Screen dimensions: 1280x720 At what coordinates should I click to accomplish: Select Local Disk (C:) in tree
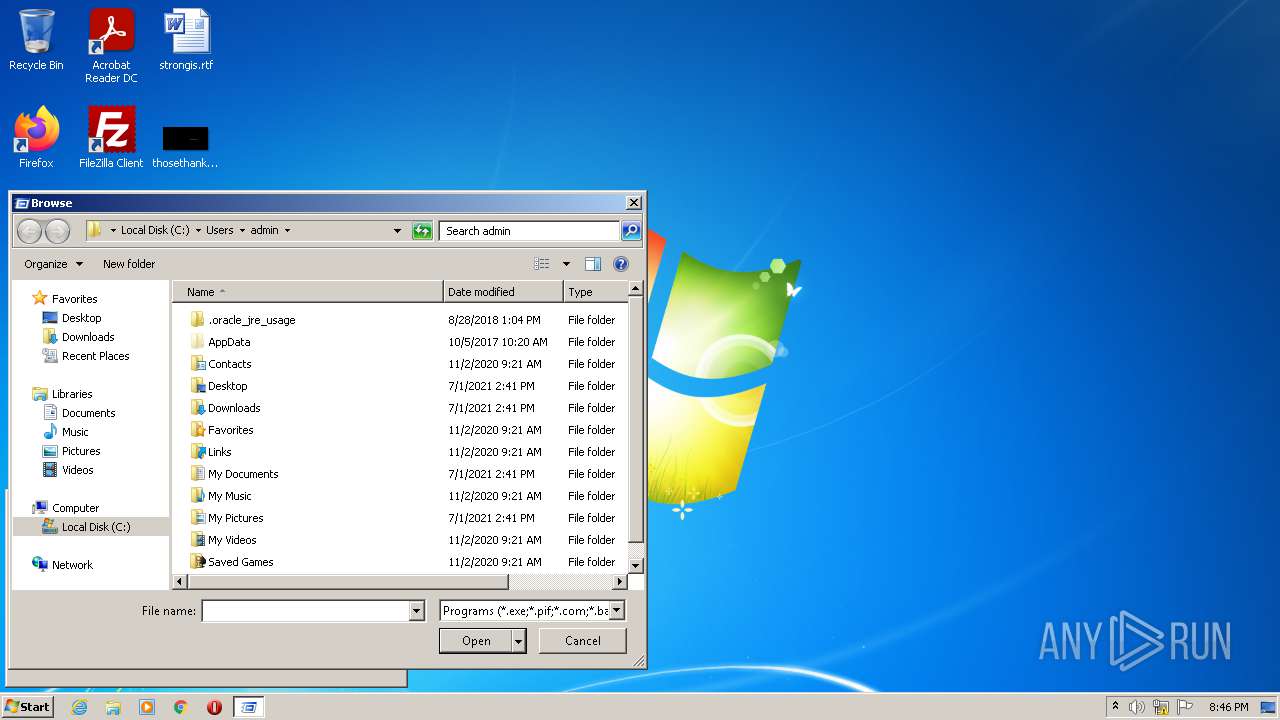pyautogui.click(x=91, y=527)
